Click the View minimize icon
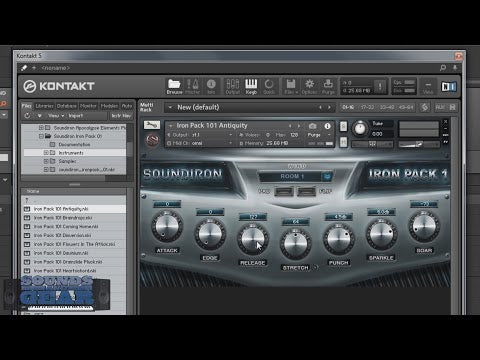Viewport: 480px width, 360px height. [x=428, y=86]
